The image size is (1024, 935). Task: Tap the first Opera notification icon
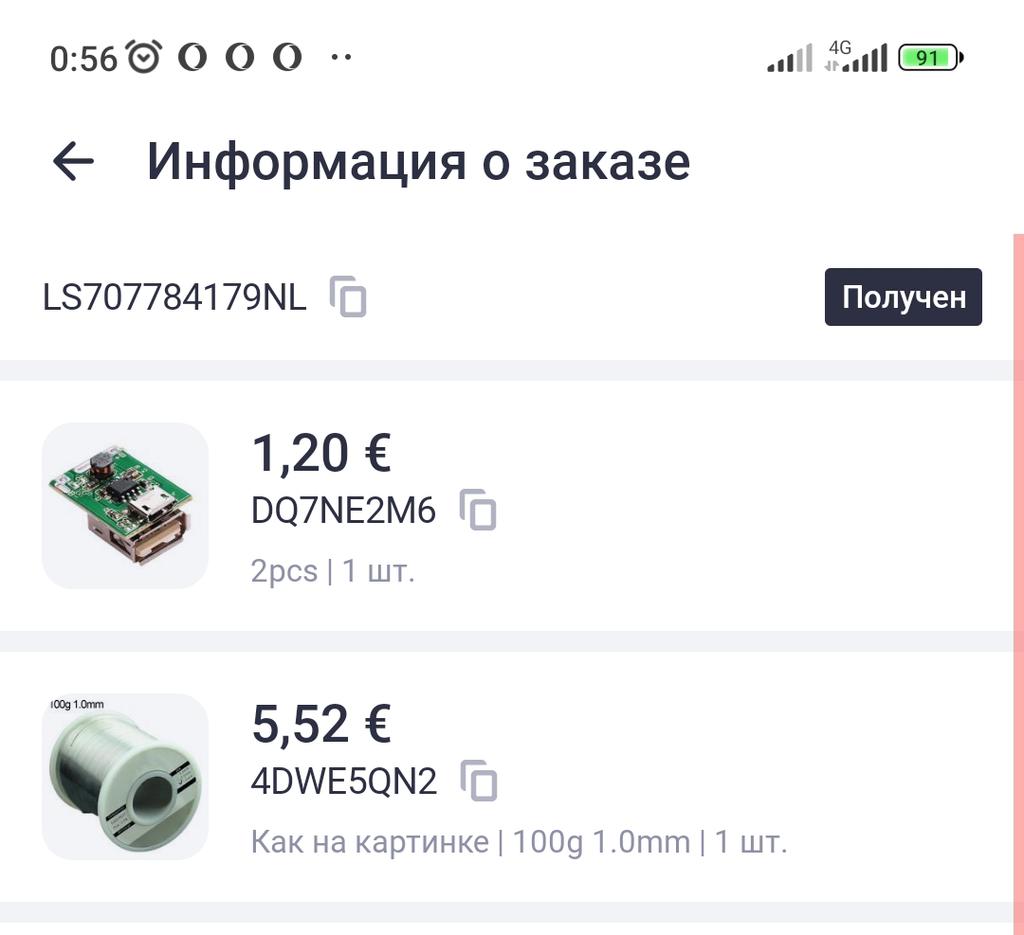click(192, 57)
